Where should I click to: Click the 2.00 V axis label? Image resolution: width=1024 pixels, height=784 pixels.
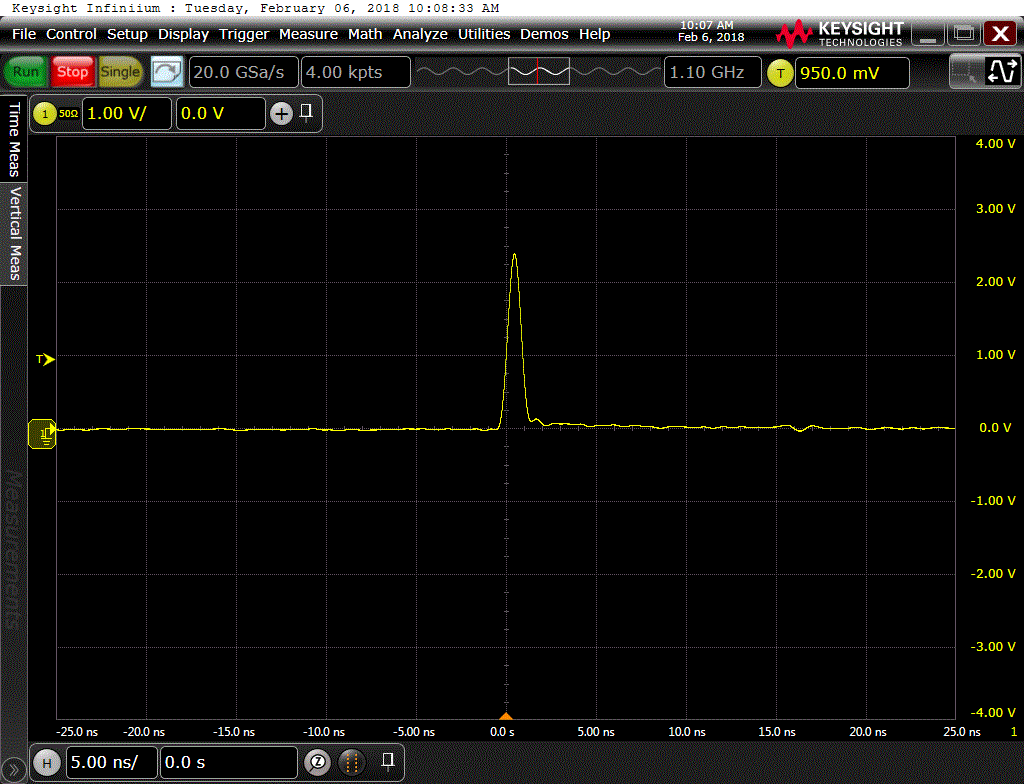[x=995, y=282]
